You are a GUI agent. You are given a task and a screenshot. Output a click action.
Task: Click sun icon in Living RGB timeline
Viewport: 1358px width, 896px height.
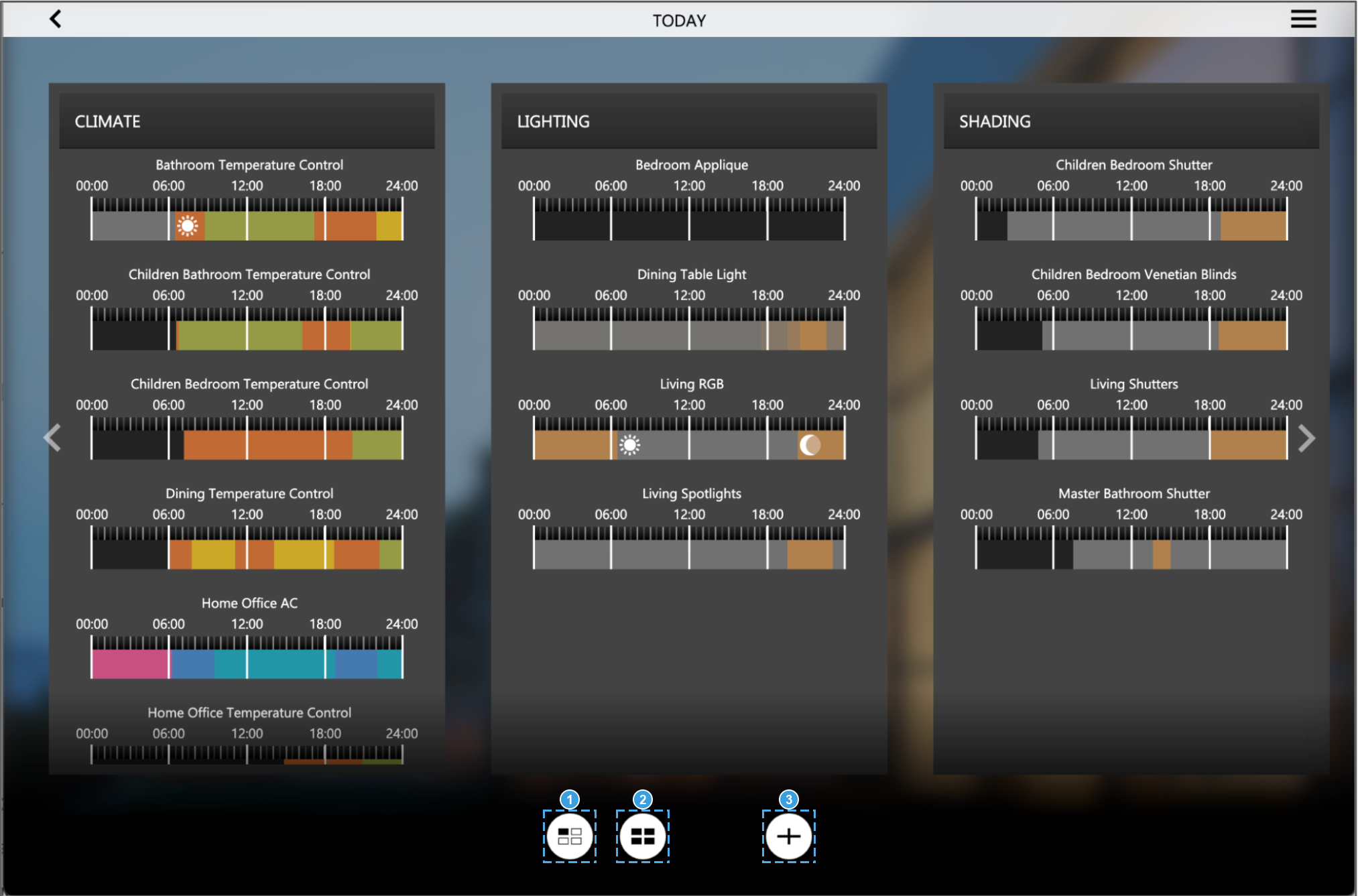629,445
